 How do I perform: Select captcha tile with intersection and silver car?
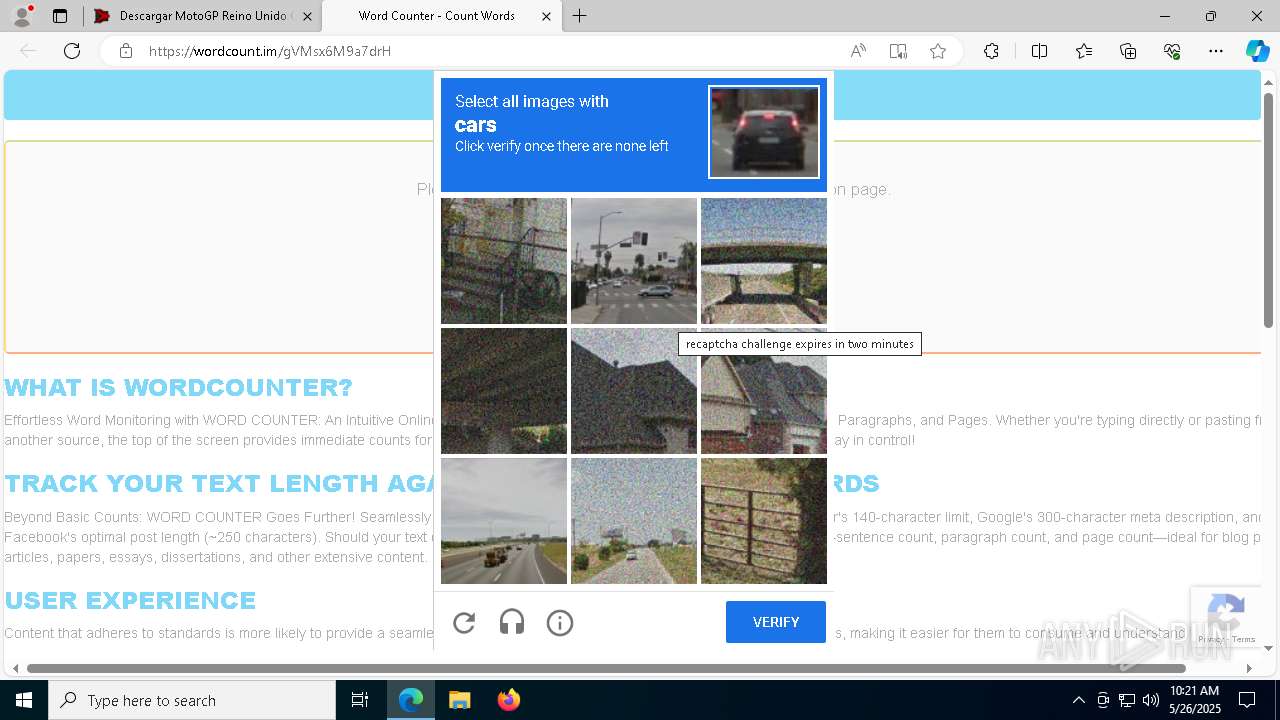(x=634, y=261)
